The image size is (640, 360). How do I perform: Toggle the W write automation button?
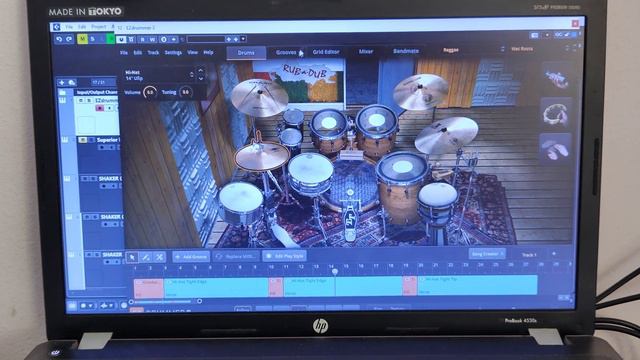[152, 39]
